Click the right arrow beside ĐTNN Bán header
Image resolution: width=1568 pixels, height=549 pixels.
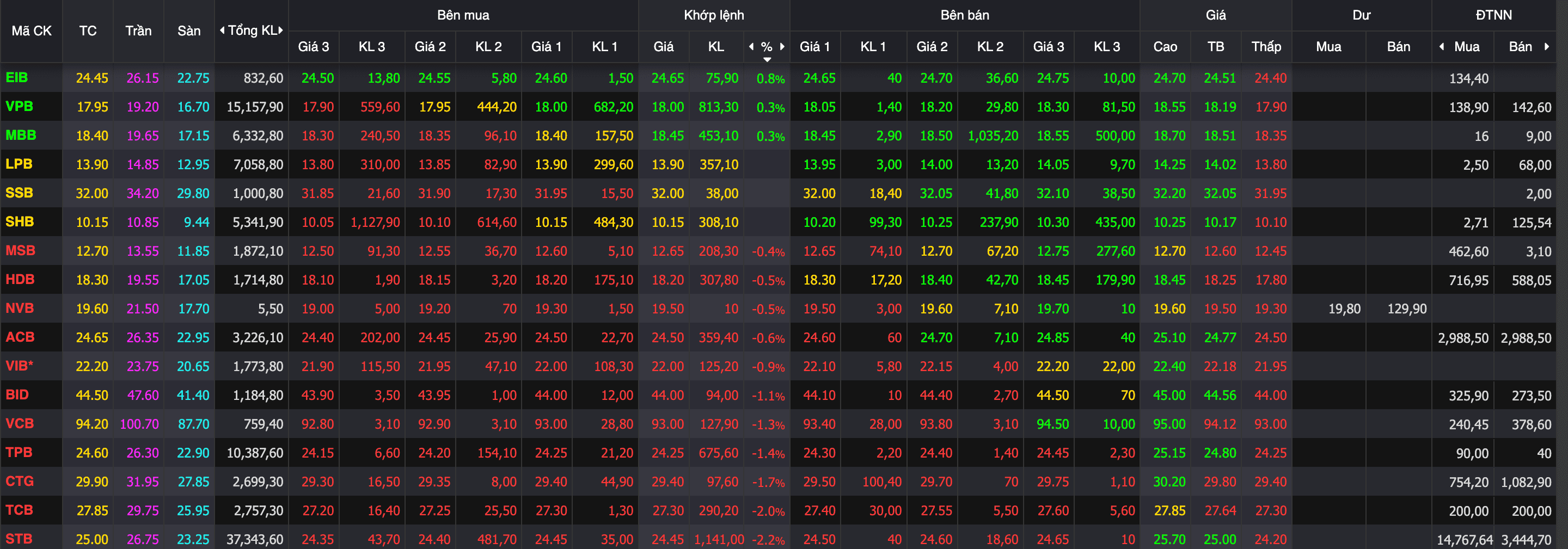point(1547,46)
